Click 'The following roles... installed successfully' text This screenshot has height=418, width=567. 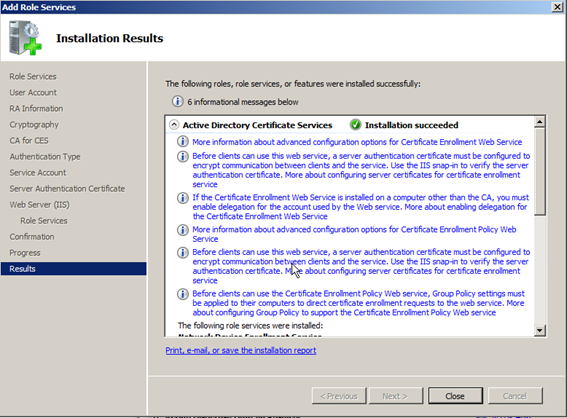pos(293,84)
